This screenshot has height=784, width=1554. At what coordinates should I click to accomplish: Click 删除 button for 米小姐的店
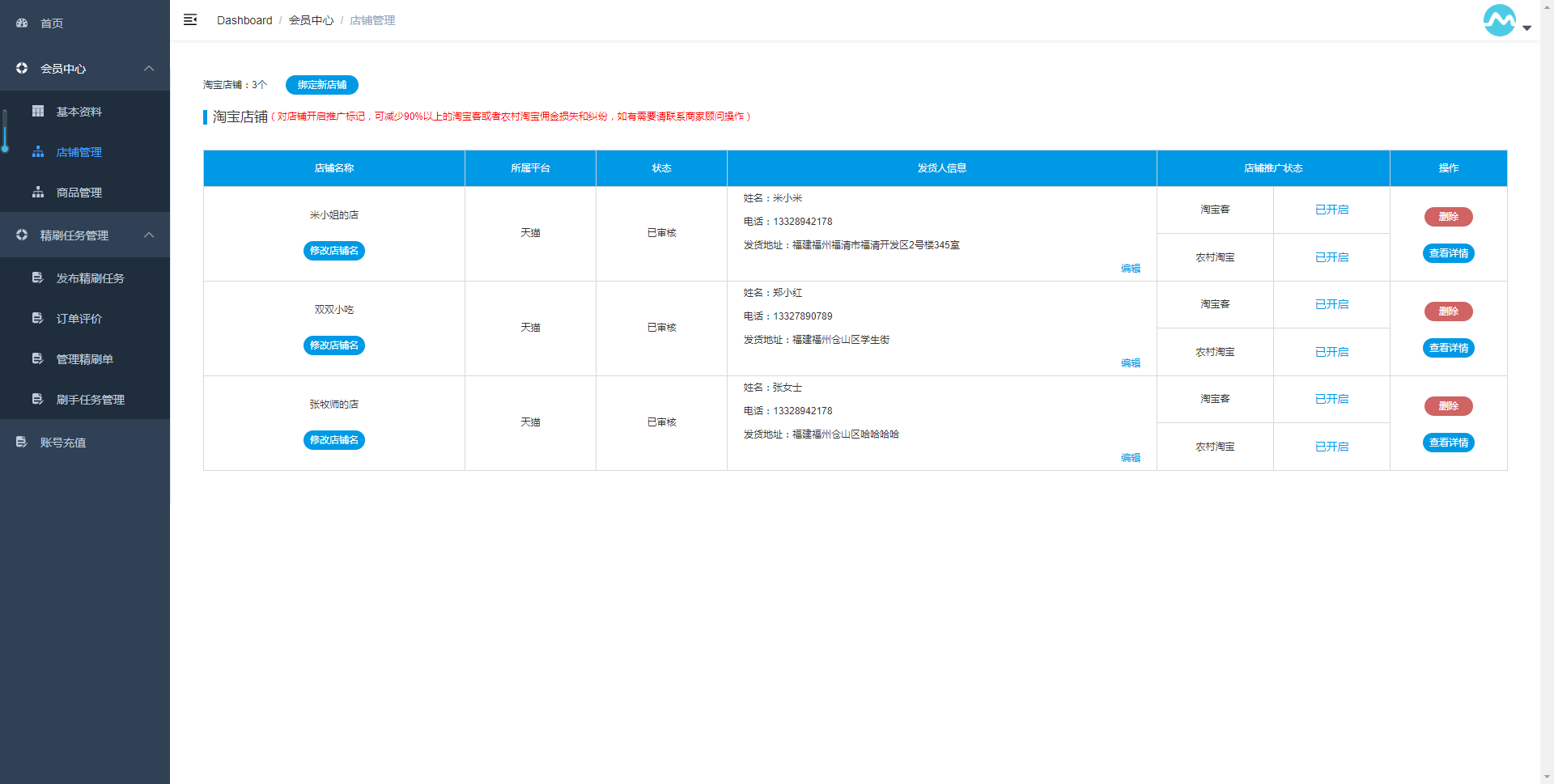(x=1448, y=217)
